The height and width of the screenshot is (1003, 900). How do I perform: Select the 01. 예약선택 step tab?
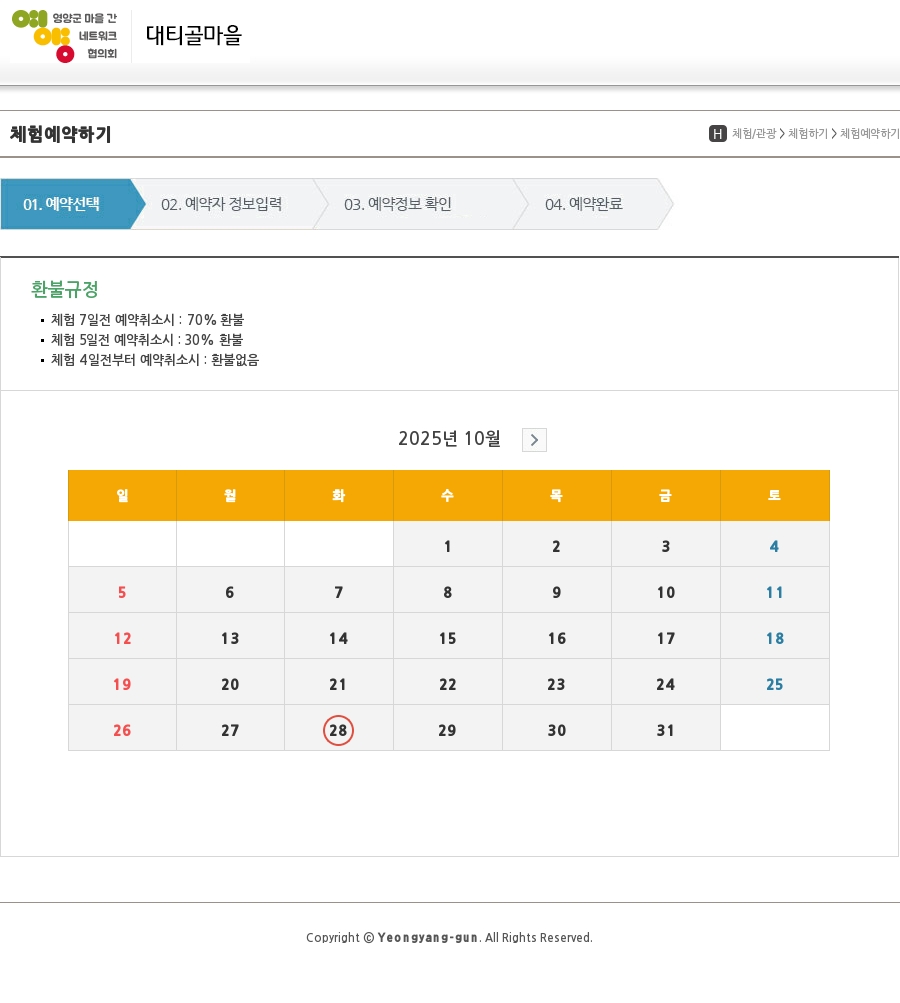point(64,204)
